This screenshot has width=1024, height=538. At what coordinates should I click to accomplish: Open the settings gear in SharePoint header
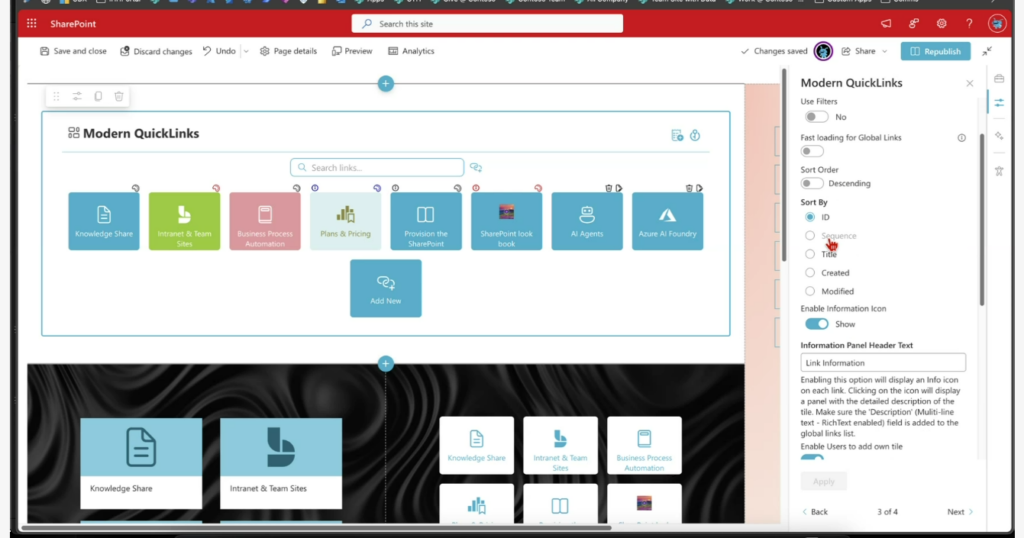pos(941,24)
